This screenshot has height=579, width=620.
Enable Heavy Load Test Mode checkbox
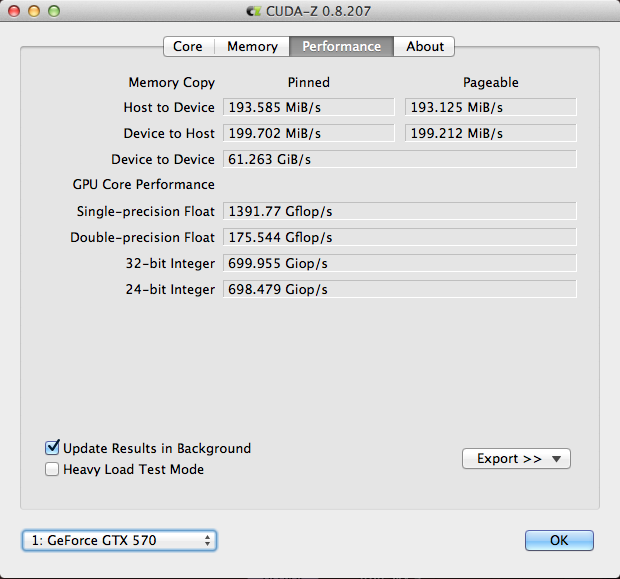point(52,469)
